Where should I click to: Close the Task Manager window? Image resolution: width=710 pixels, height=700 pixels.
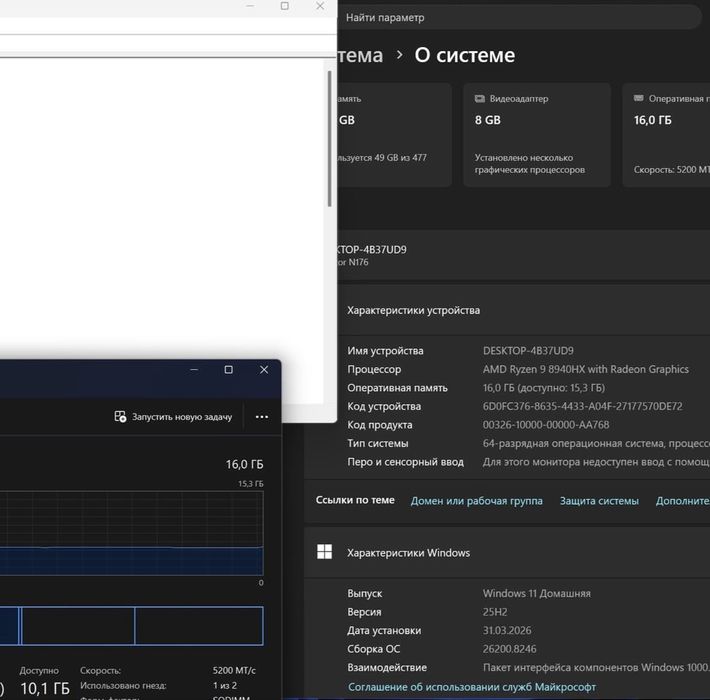[x=264, y=370]
